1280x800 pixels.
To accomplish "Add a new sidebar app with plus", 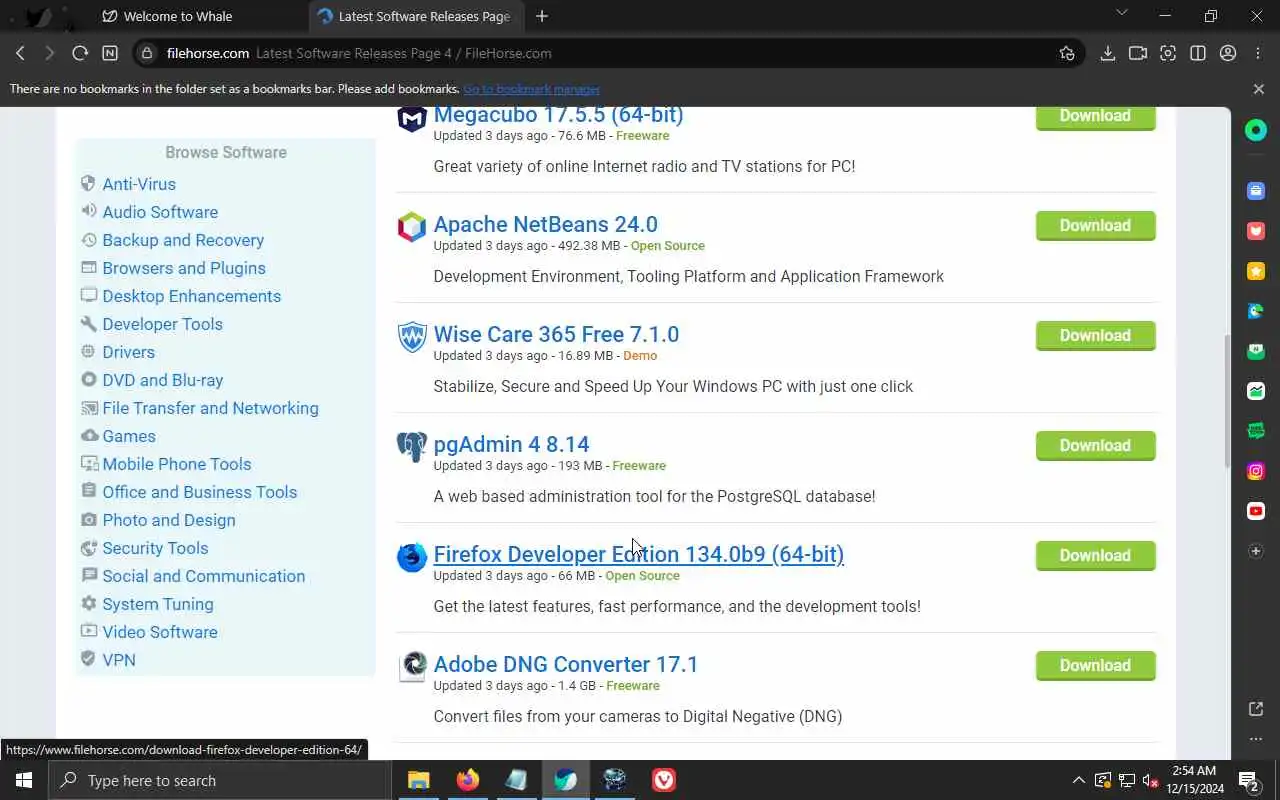I will 1256,551.
